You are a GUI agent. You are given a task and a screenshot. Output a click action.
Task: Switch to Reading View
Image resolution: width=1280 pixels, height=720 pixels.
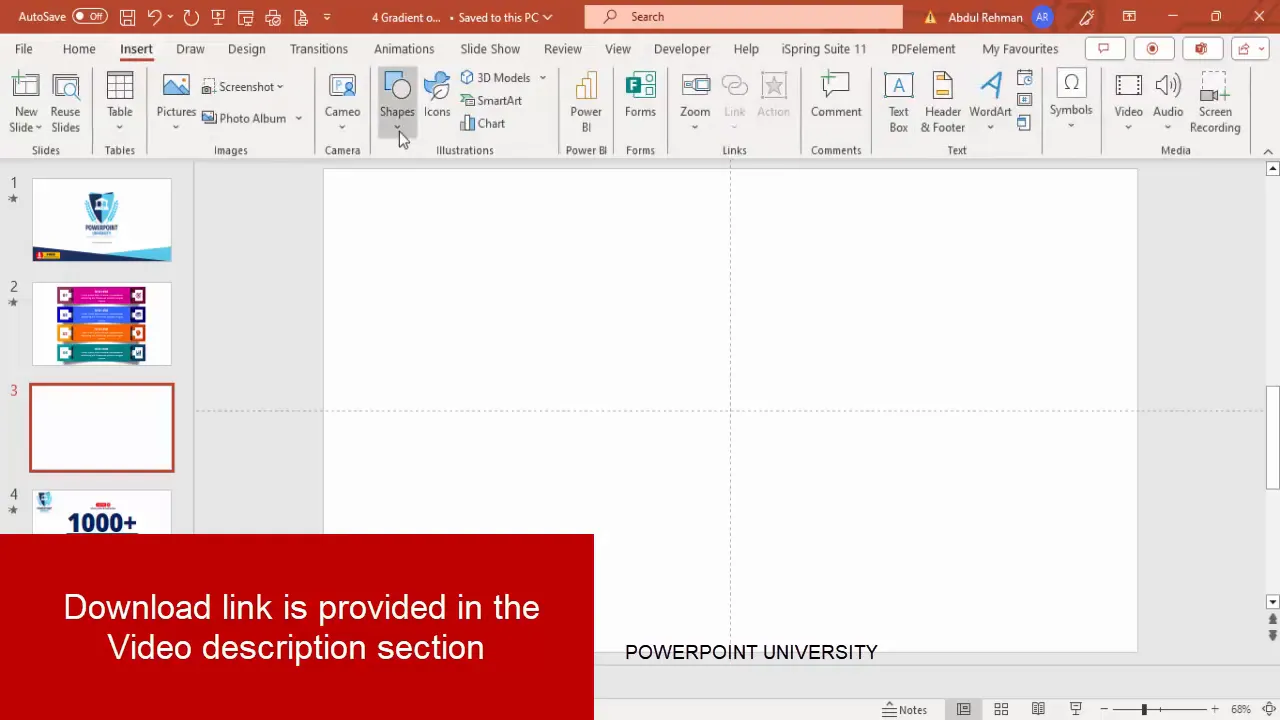pyautogui.click(x=1038, y=709)
